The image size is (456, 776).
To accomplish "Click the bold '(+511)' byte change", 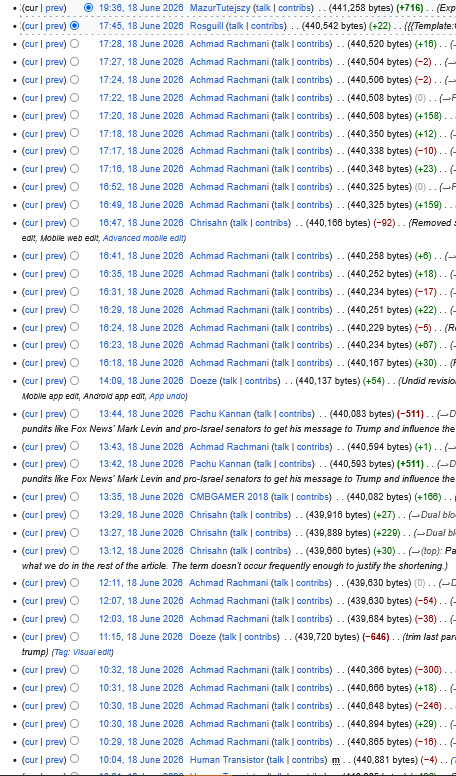I will pos(410,464).
